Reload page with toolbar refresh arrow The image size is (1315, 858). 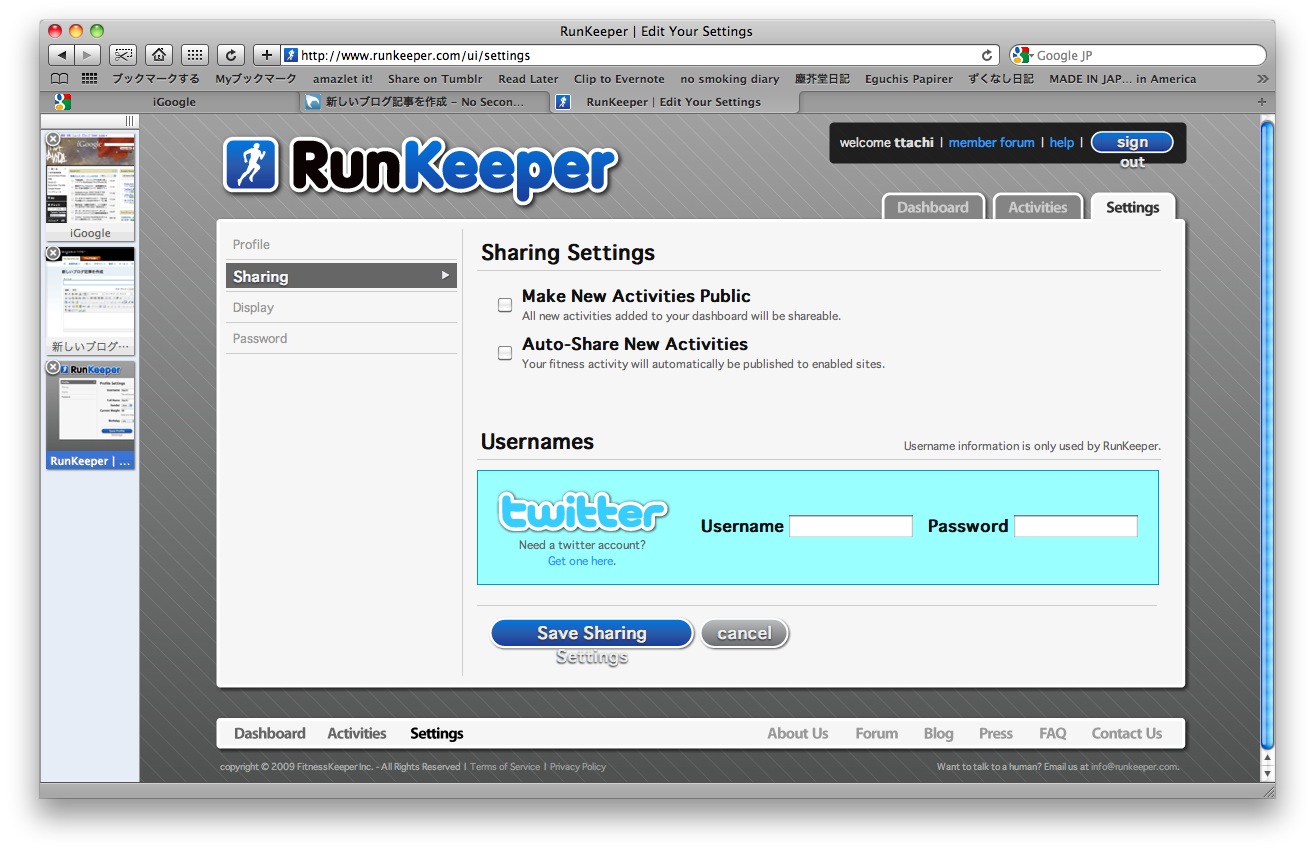(x=231, y=55)
